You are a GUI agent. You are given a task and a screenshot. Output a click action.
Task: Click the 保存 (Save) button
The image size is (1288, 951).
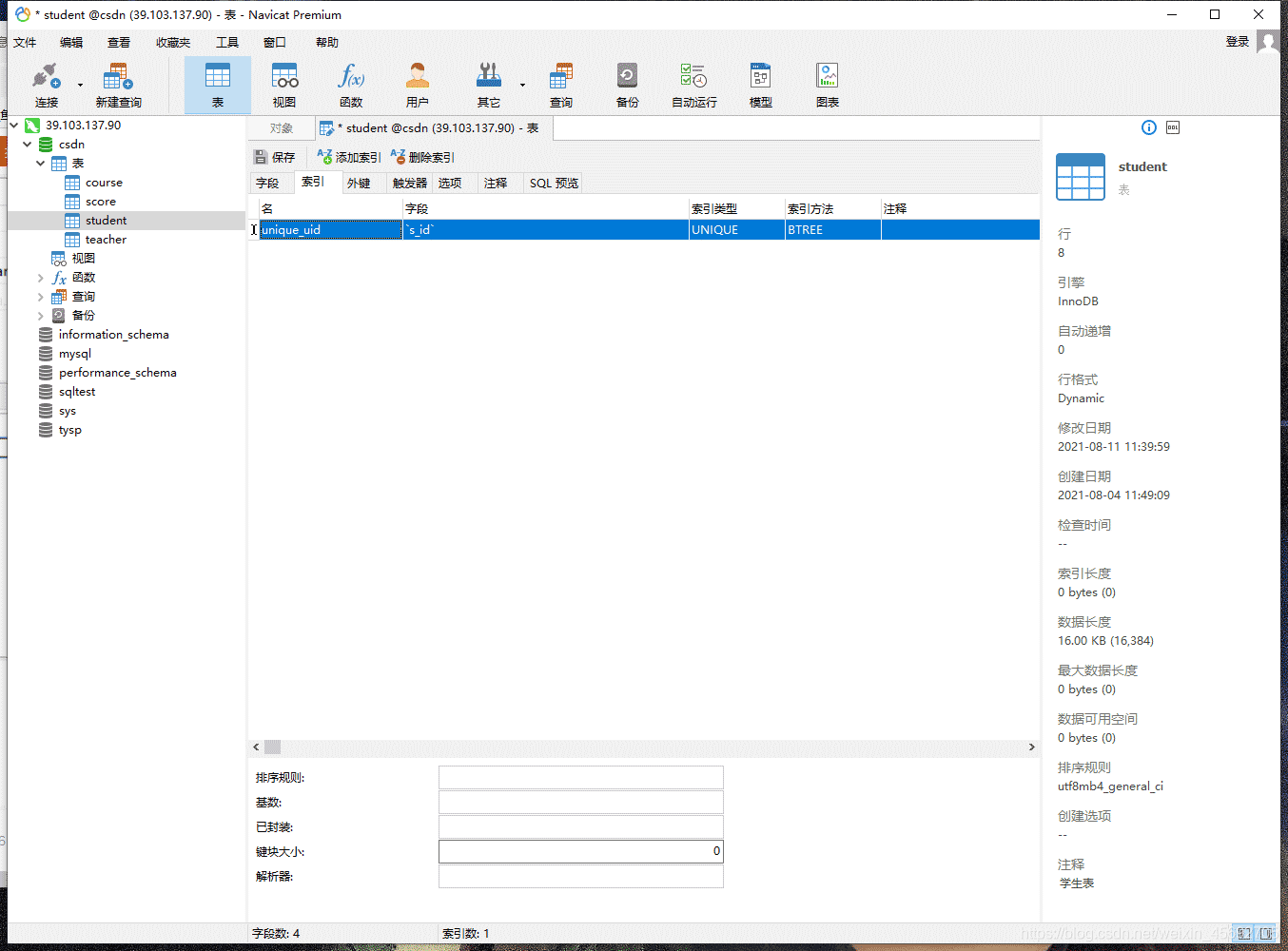pos(275,157)
